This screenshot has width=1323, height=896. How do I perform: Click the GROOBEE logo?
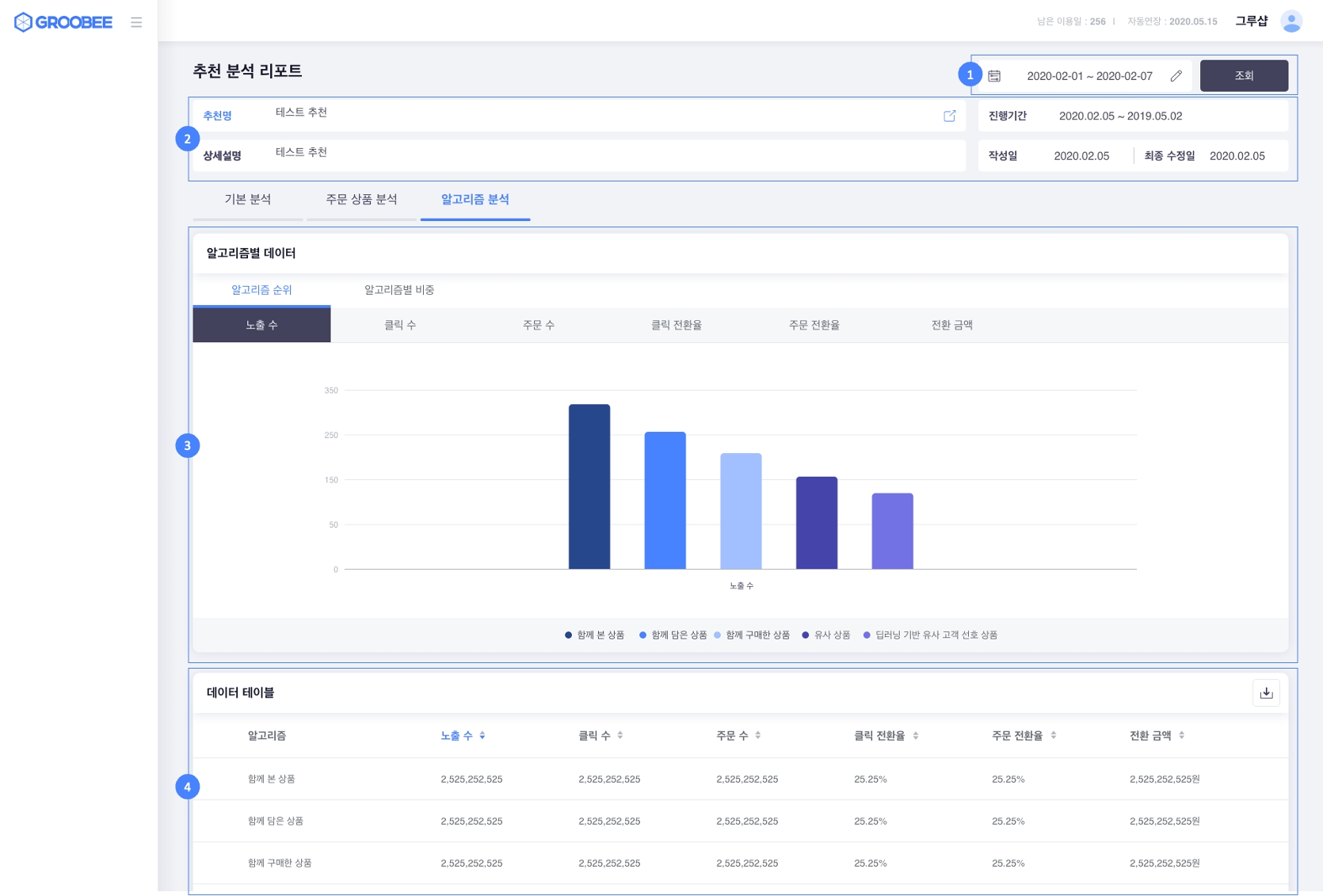[x=63, y=22]
